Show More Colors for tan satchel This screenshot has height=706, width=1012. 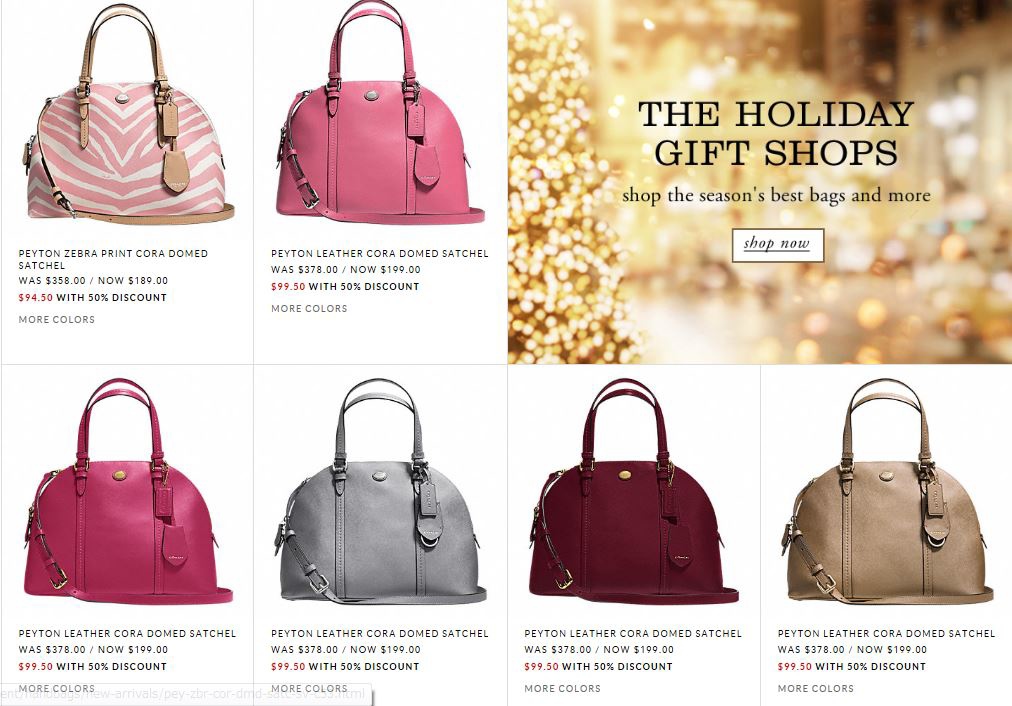tap(816, 689)
